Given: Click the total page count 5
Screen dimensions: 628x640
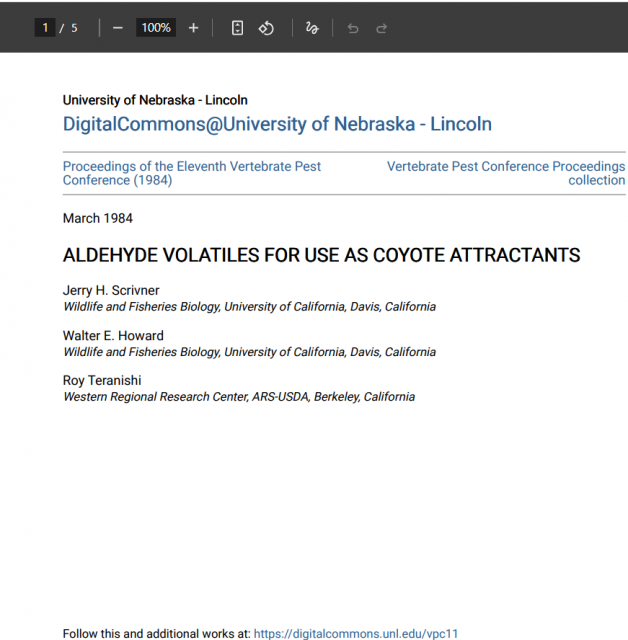Looking at the screenshot, I should [74, 28].
